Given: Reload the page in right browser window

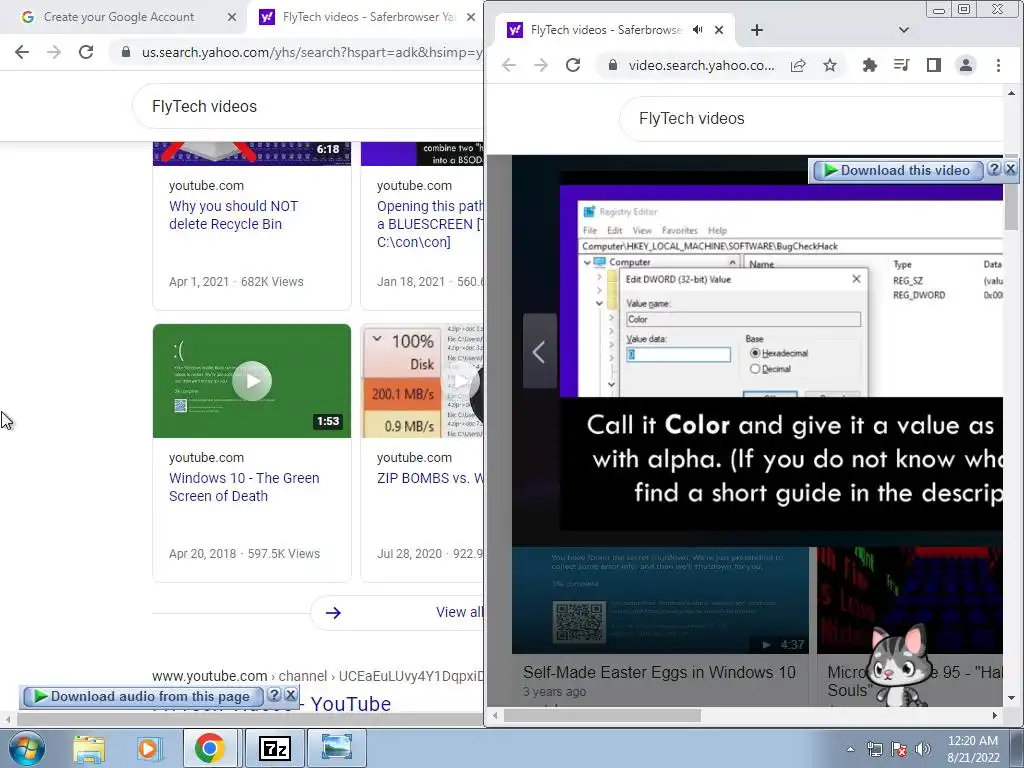Looking at the screenshot, I should coord(573,65).
